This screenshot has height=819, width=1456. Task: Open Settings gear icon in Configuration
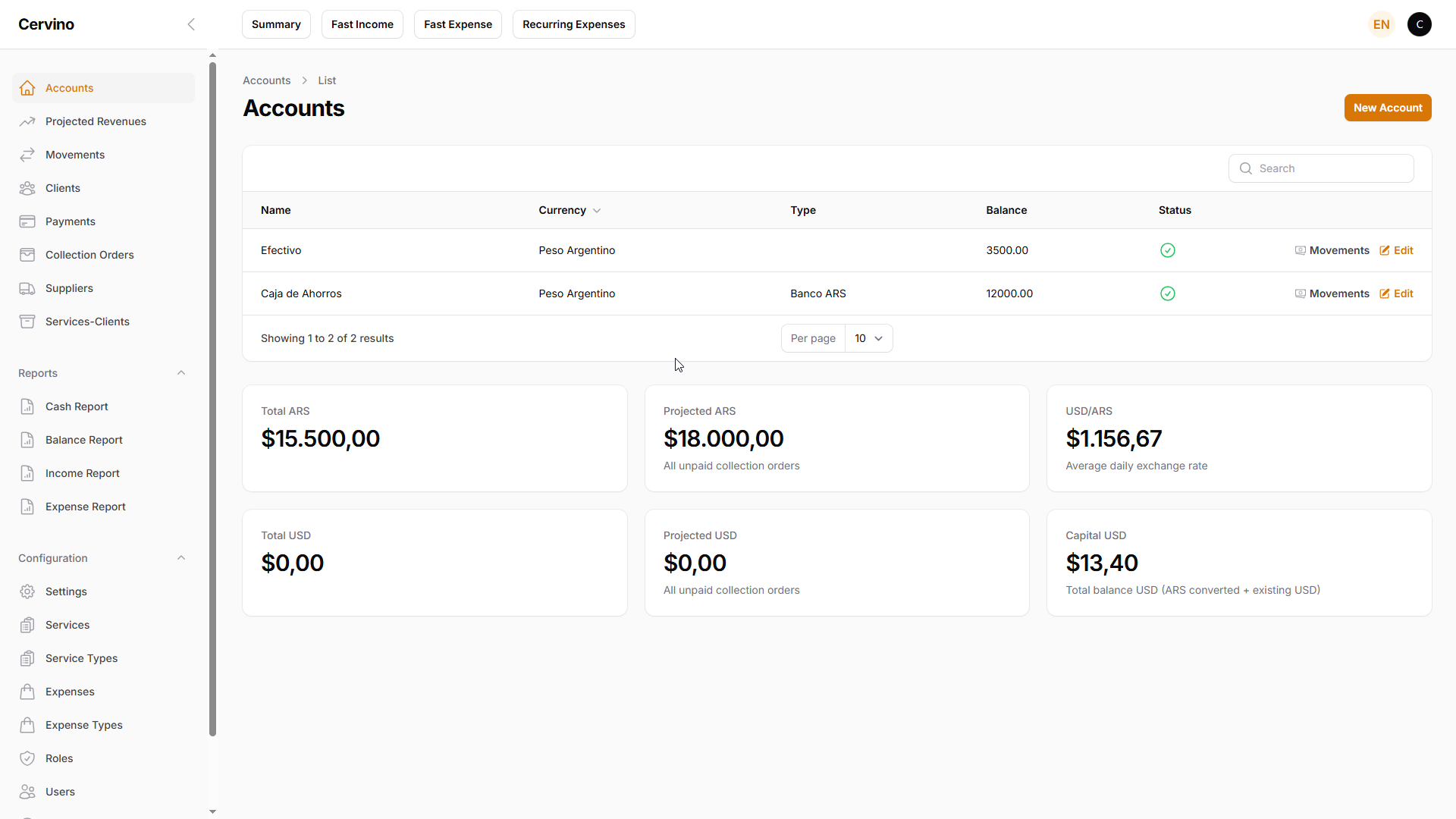pos(27,591)
